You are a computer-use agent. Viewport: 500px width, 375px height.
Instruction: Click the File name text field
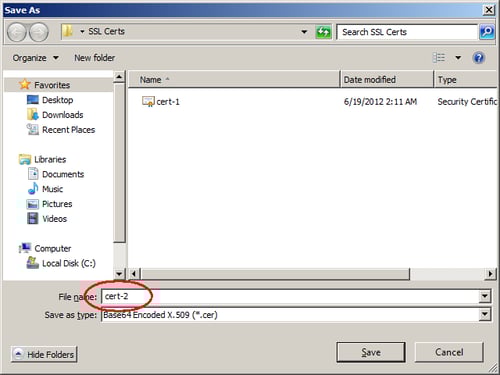tap(290, 296)
